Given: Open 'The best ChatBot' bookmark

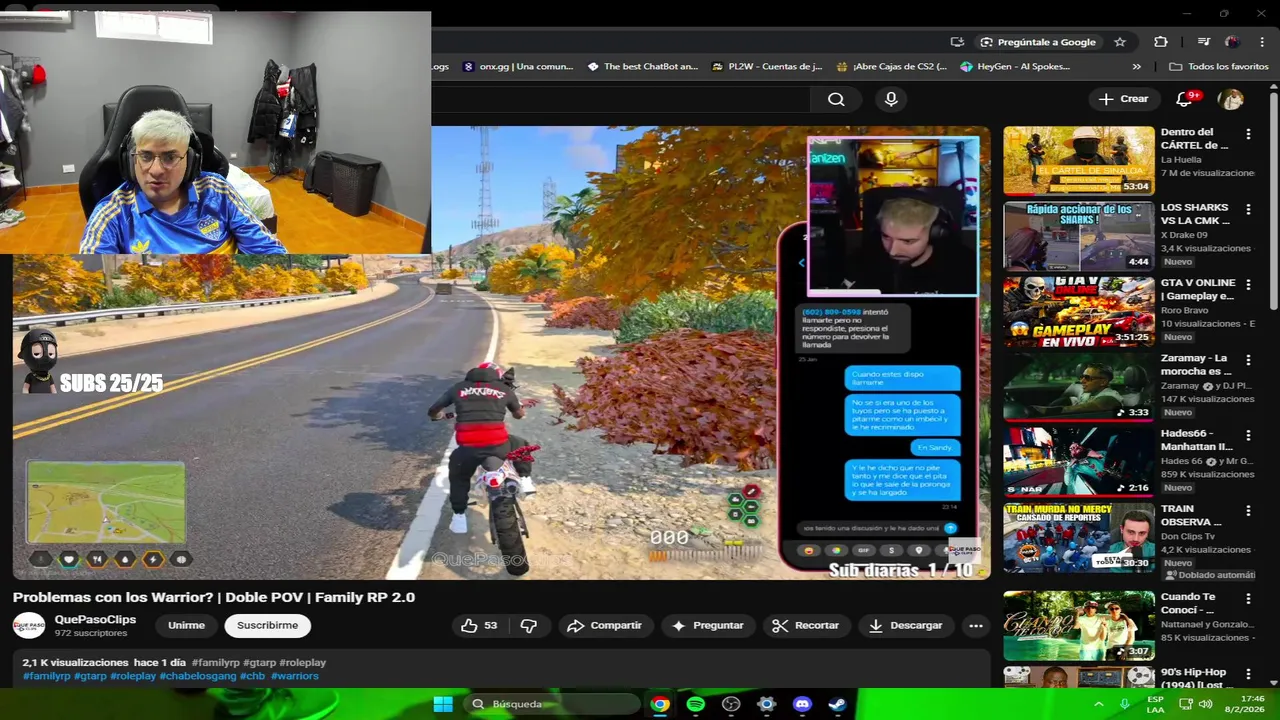Looking at the screenshot, I should click(643, 67).
